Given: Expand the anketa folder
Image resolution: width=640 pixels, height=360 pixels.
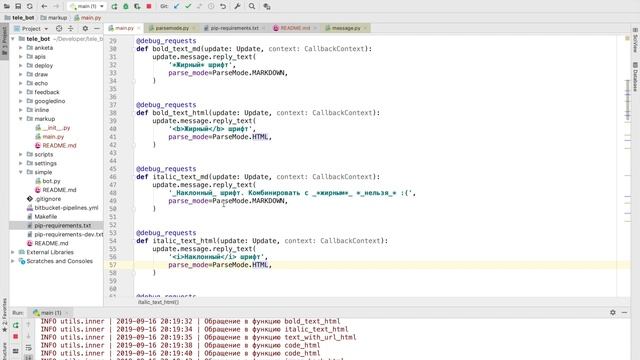Looking at the screenshot, I should pyautogui.click(x=21, y=48).
